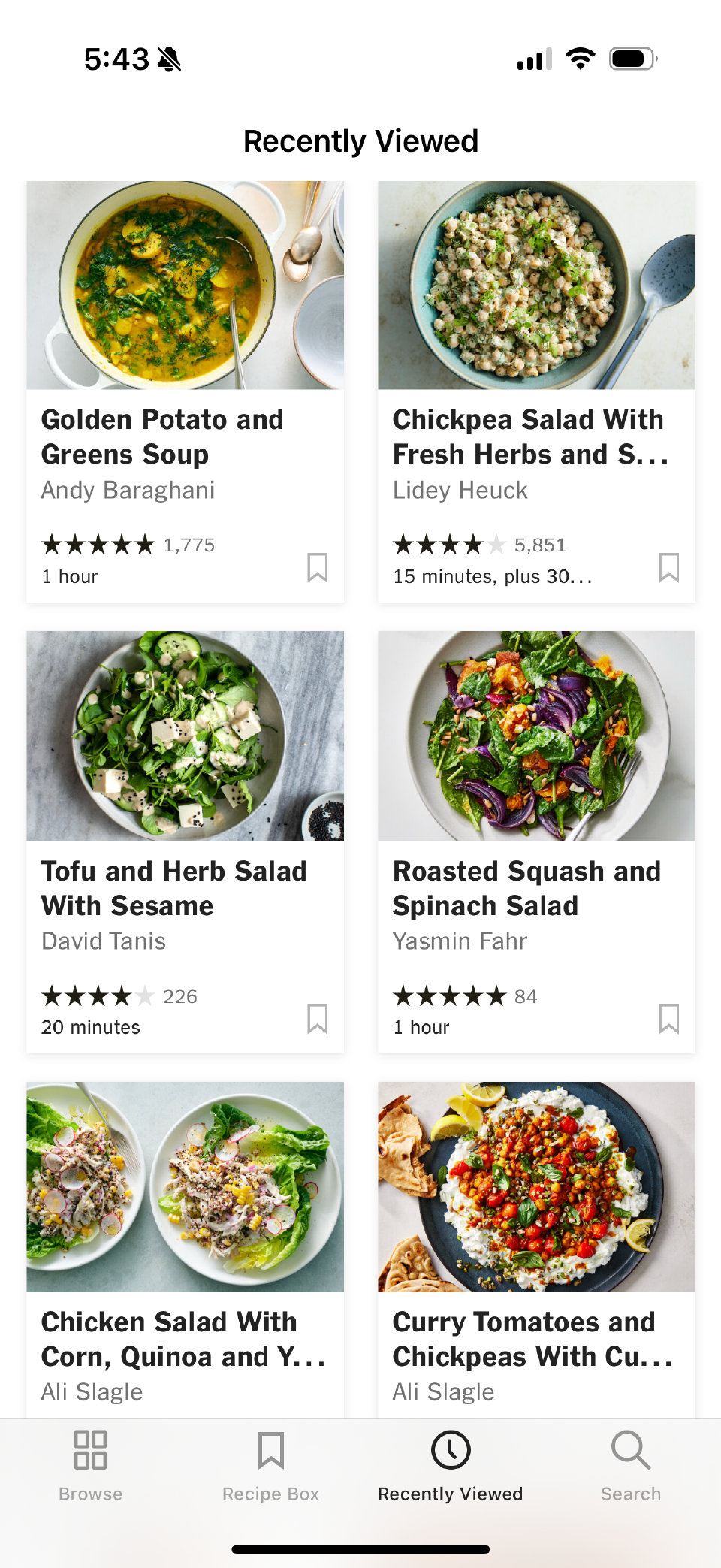Viewport: 721px width, 1568px height.
Task: Save Roasted Squash and Spinach Salad bookmark
Action: coord(669,1019)
